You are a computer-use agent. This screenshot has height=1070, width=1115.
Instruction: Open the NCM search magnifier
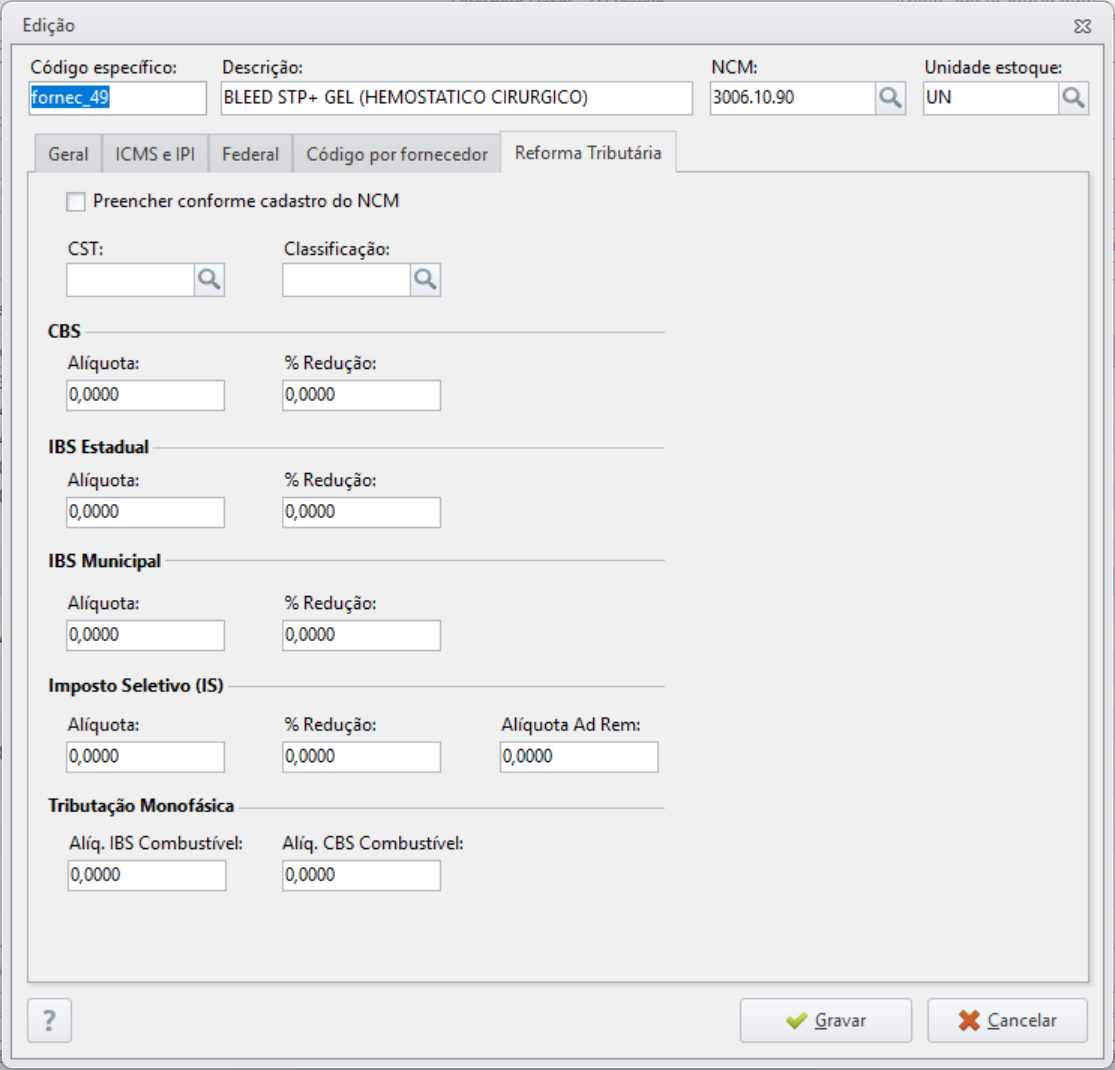890,98
